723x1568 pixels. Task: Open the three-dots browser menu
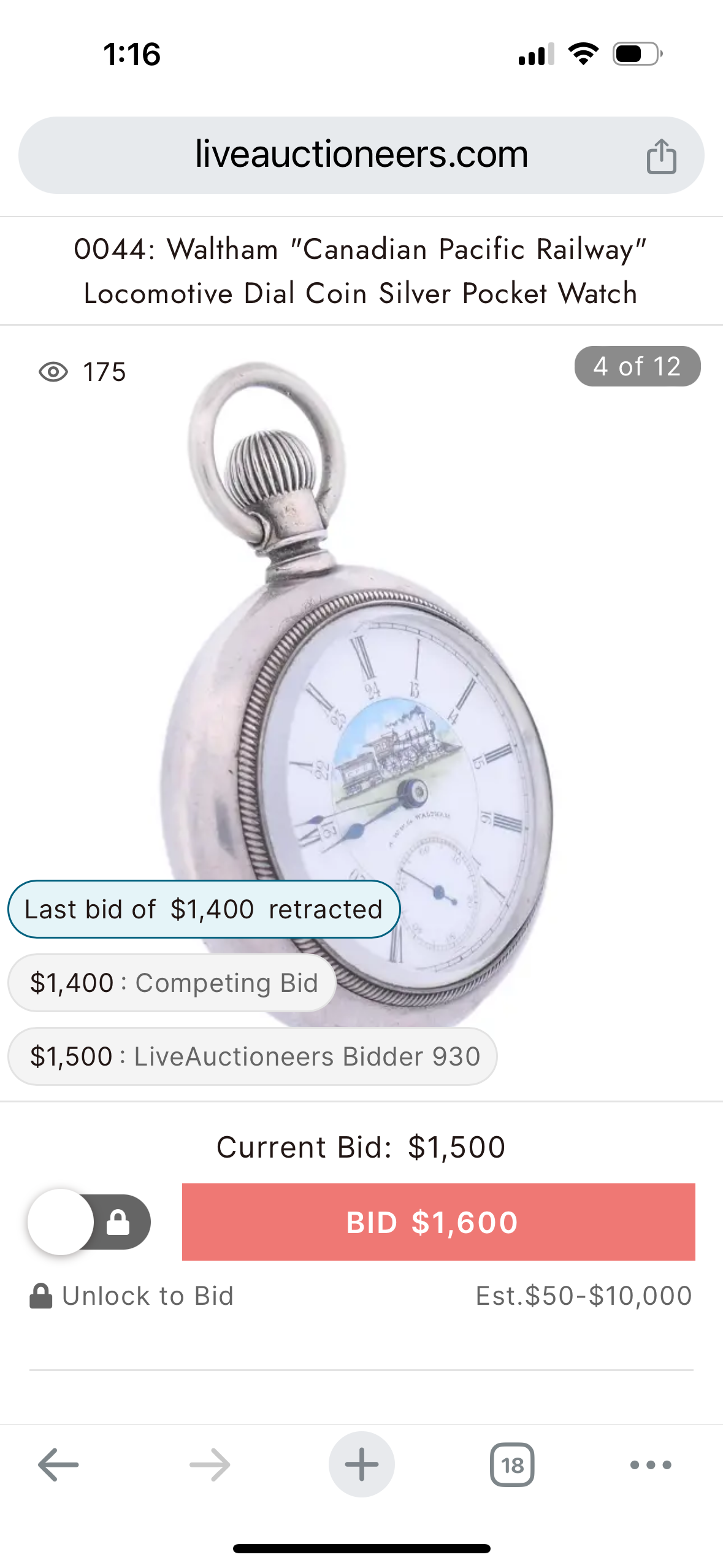pyautogui.click(x=651, y=1465)
